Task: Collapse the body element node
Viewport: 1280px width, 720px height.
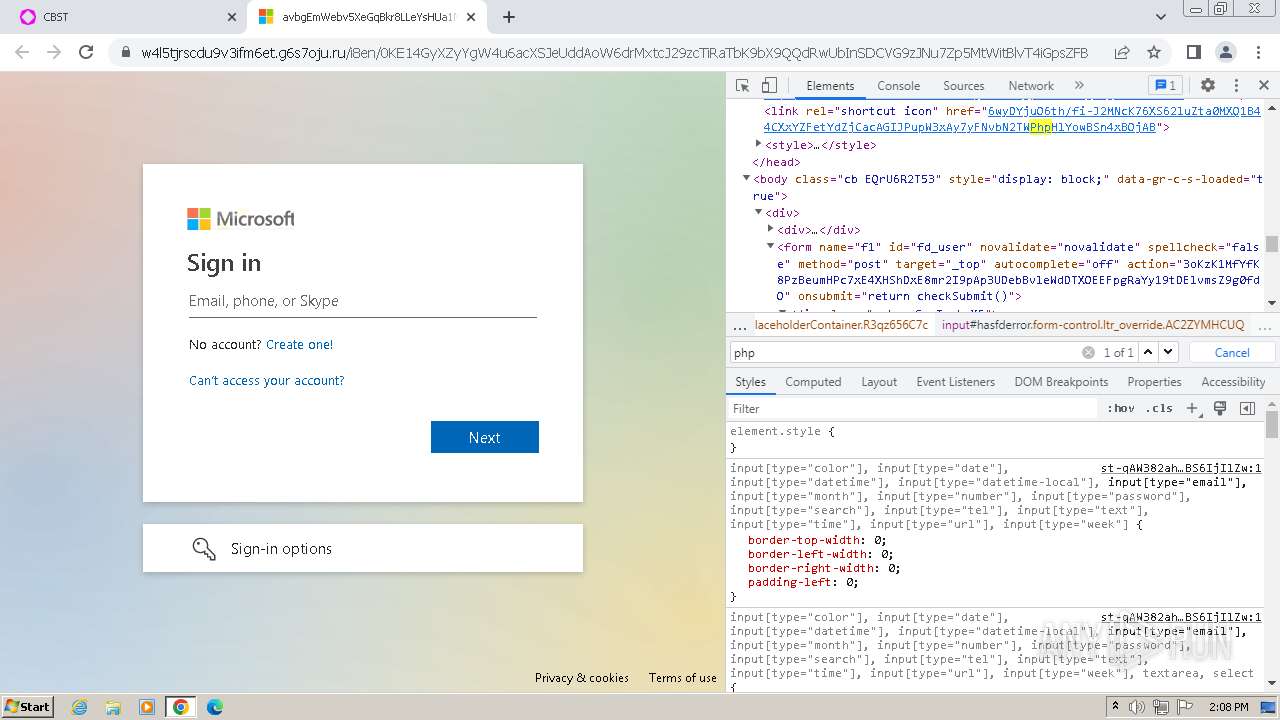Action: [746, 179]
